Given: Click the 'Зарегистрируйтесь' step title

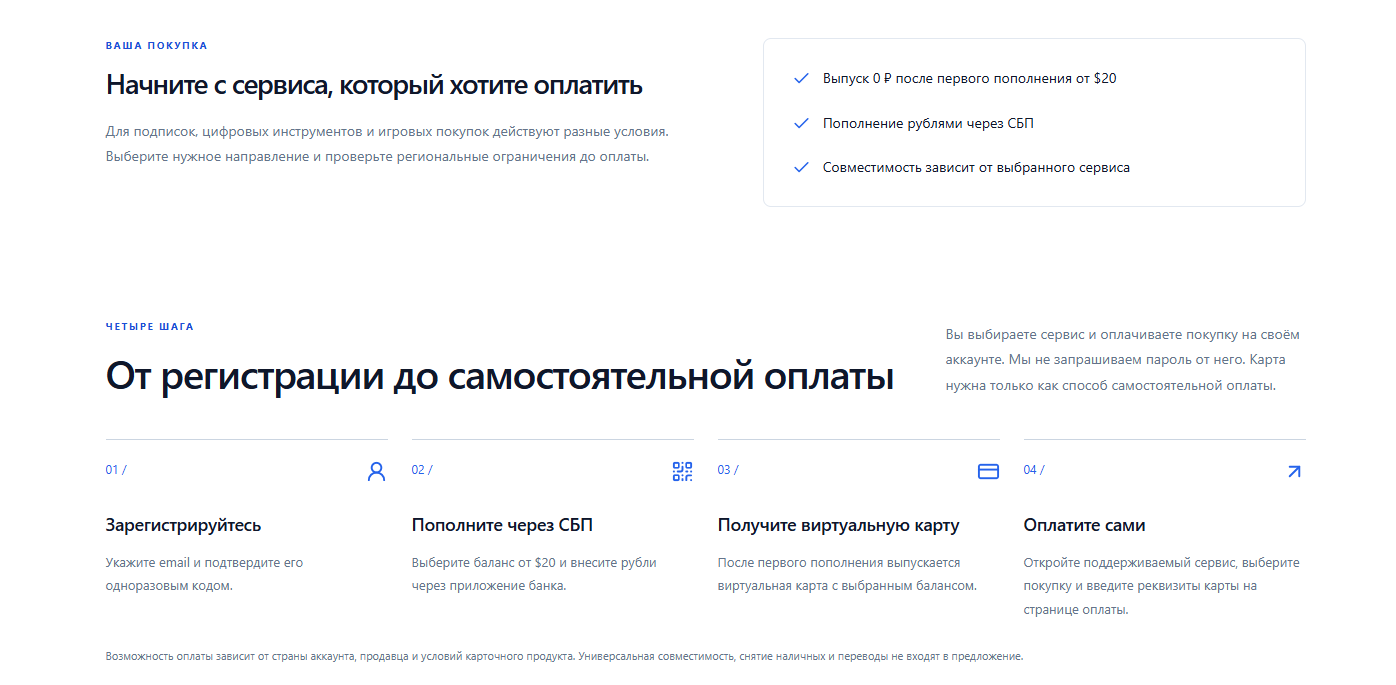Looking at the screenshot, I should point(184,525).
